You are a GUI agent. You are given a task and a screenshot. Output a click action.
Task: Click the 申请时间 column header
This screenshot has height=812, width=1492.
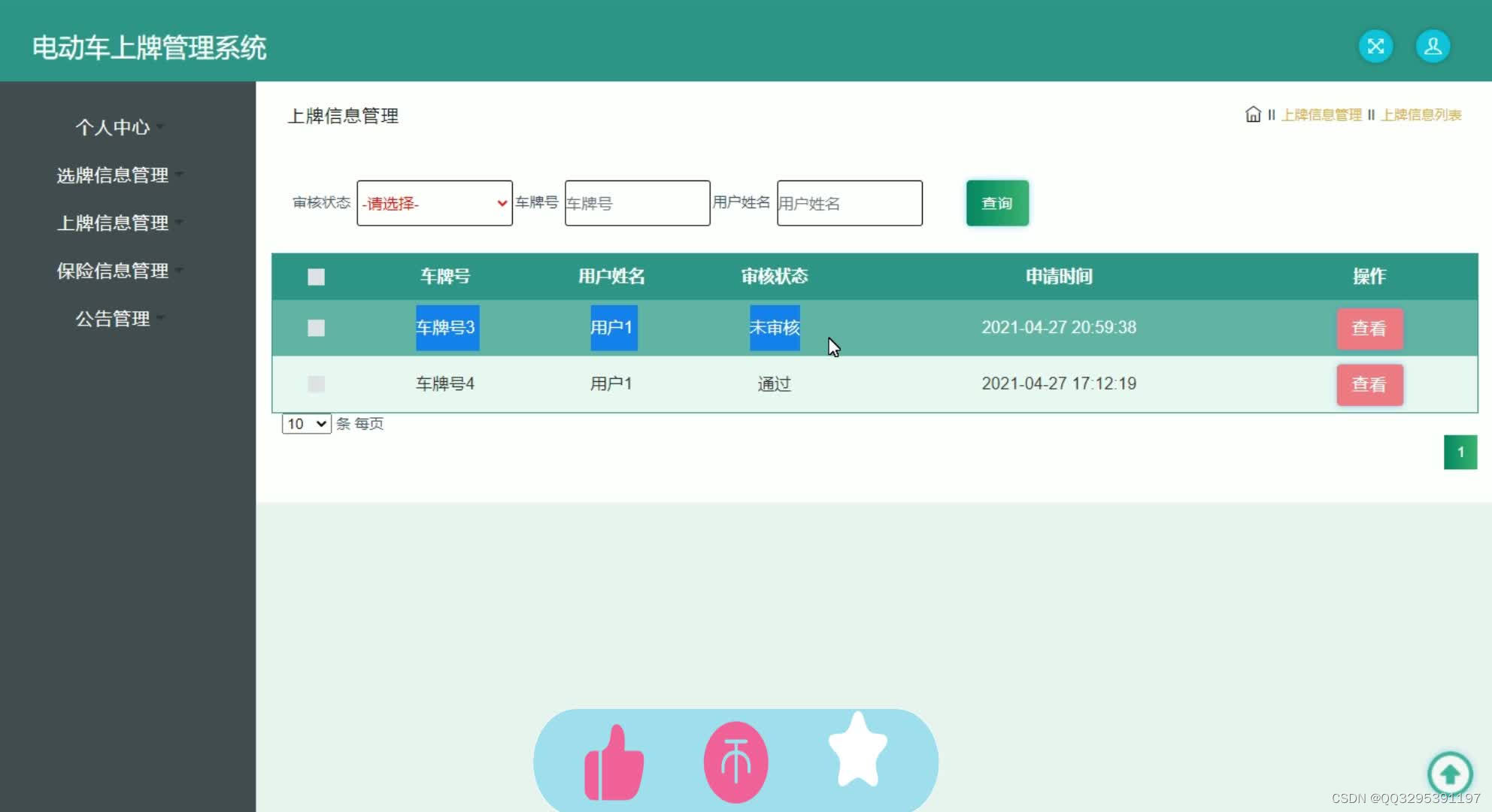1059,277
